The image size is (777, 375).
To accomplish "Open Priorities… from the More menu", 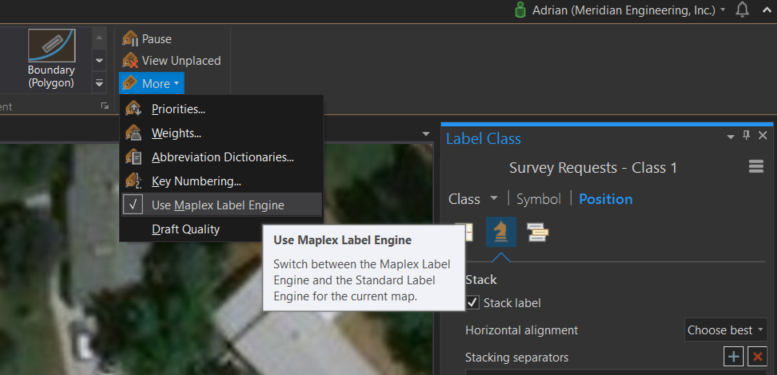I will click(221, 109).
